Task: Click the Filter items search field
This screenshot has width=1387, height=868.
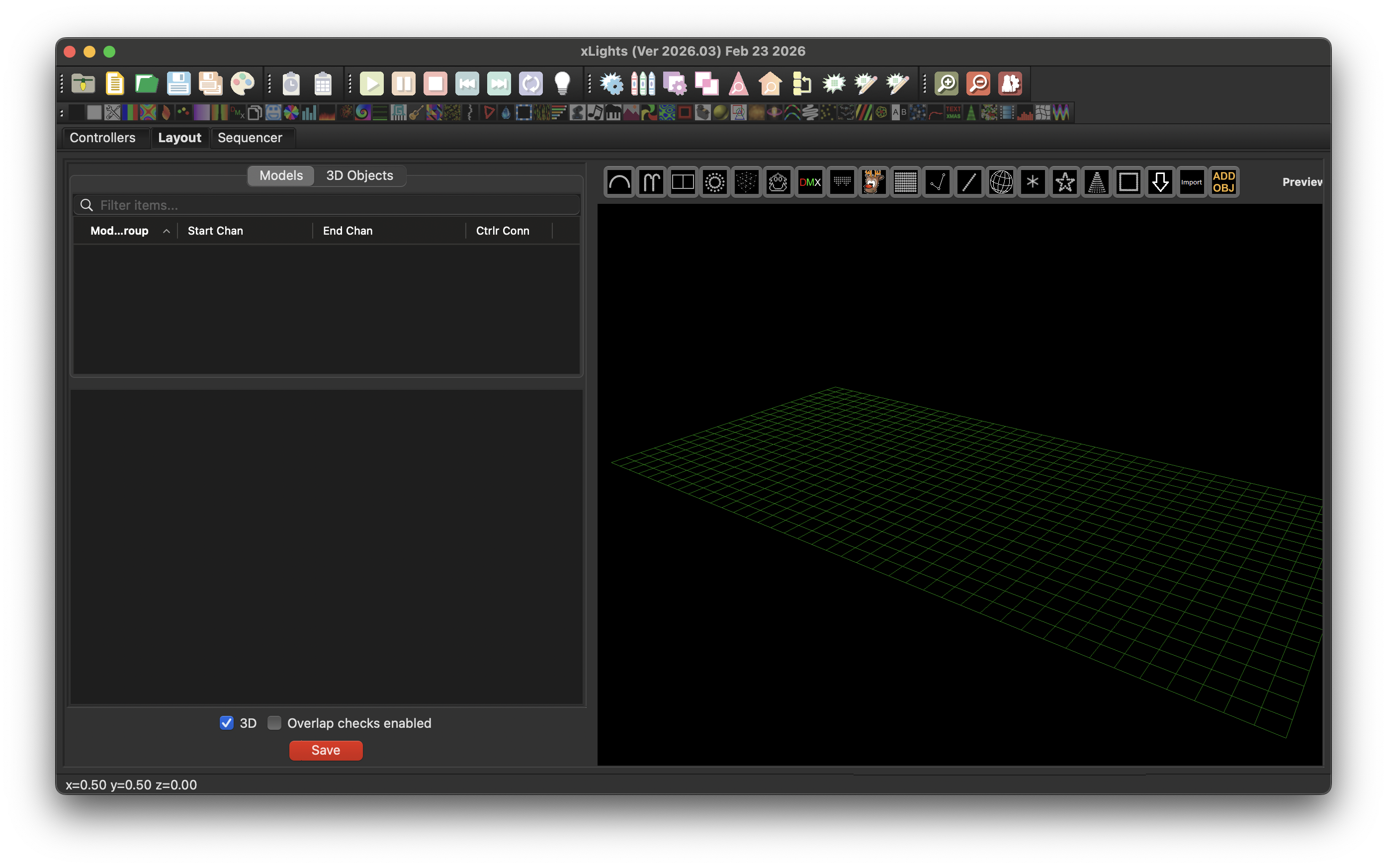Action: pos(326,205)
